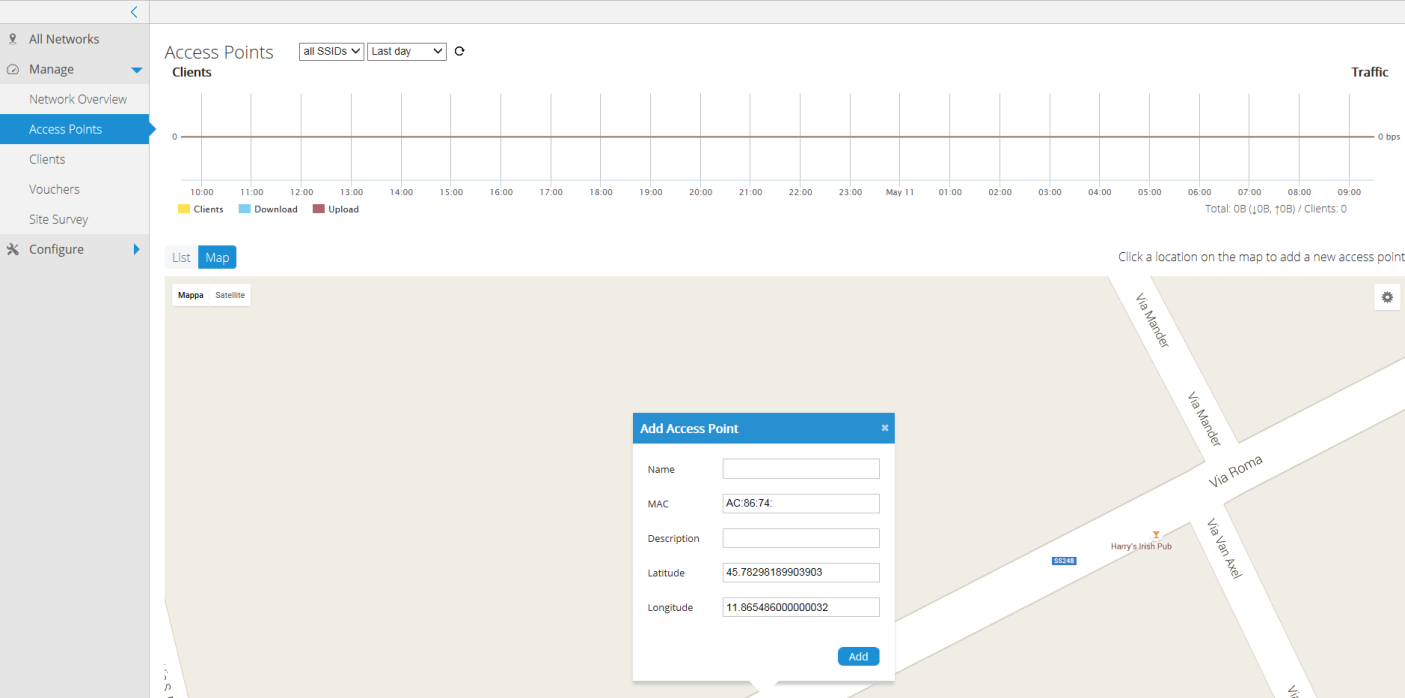Open Network Overview in sidebar
Image resolution: width=1405 pixels, height=698 pixels.
78,99
